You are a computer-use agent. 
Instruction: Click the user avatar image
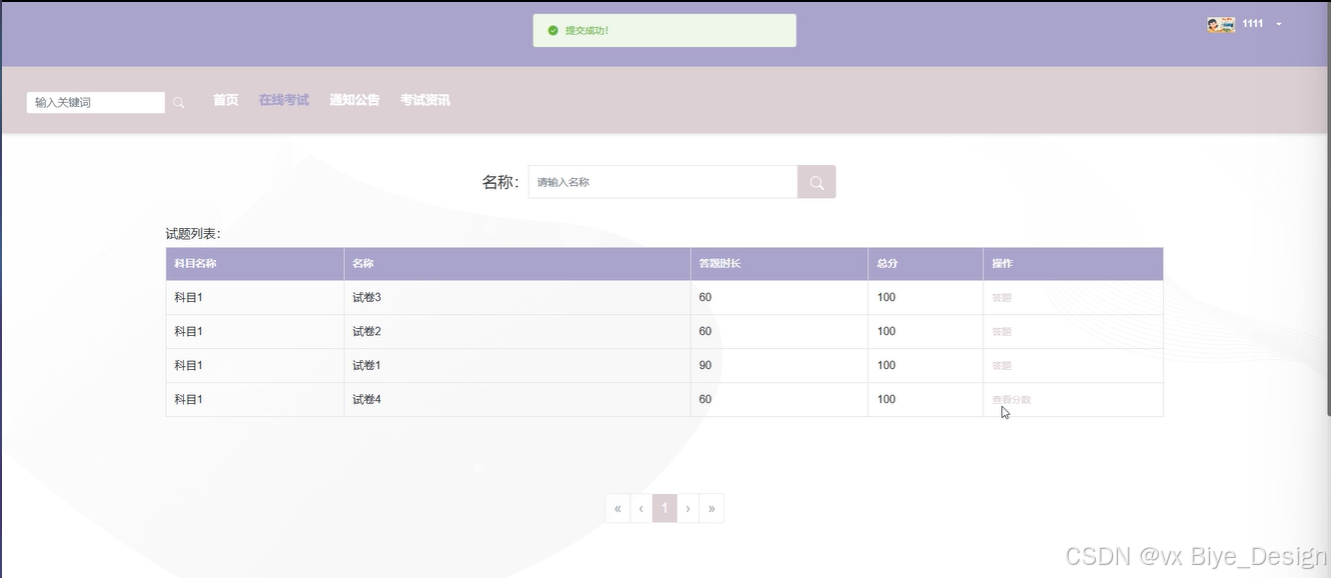pyautogui.click(x=1220, y=25)
